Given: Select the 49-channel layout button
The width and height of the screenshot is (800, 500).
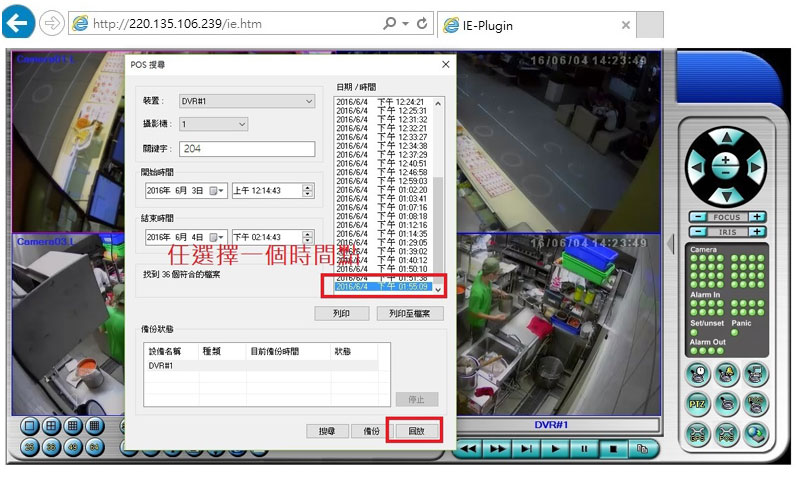Looking at the screenshot, I should pos(73,447).
